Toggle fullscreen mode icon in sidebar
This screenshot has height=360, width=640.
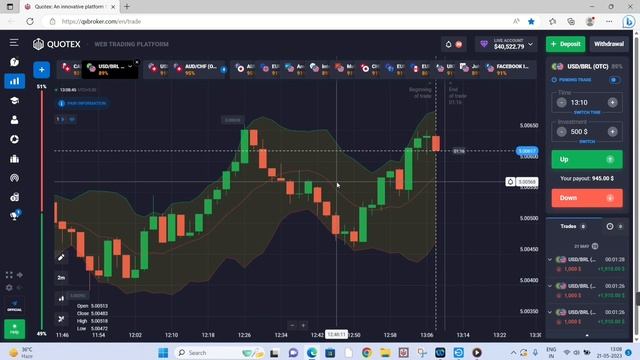[9, 275]
